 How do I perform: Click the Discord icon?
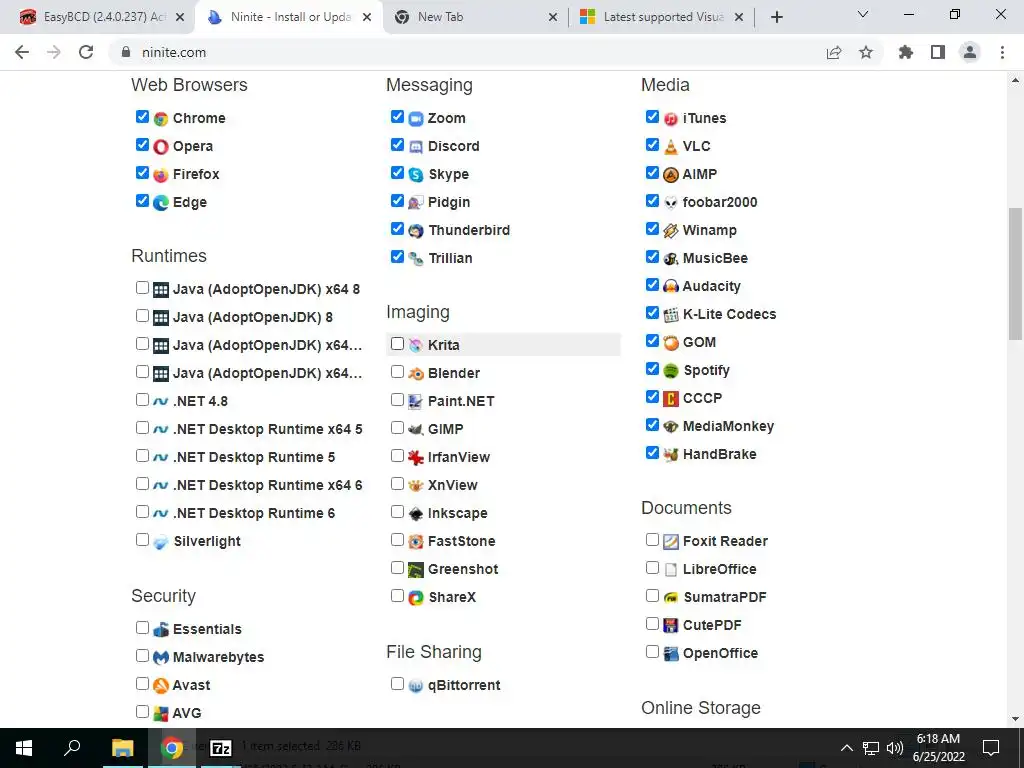click(x=416, y=147)
